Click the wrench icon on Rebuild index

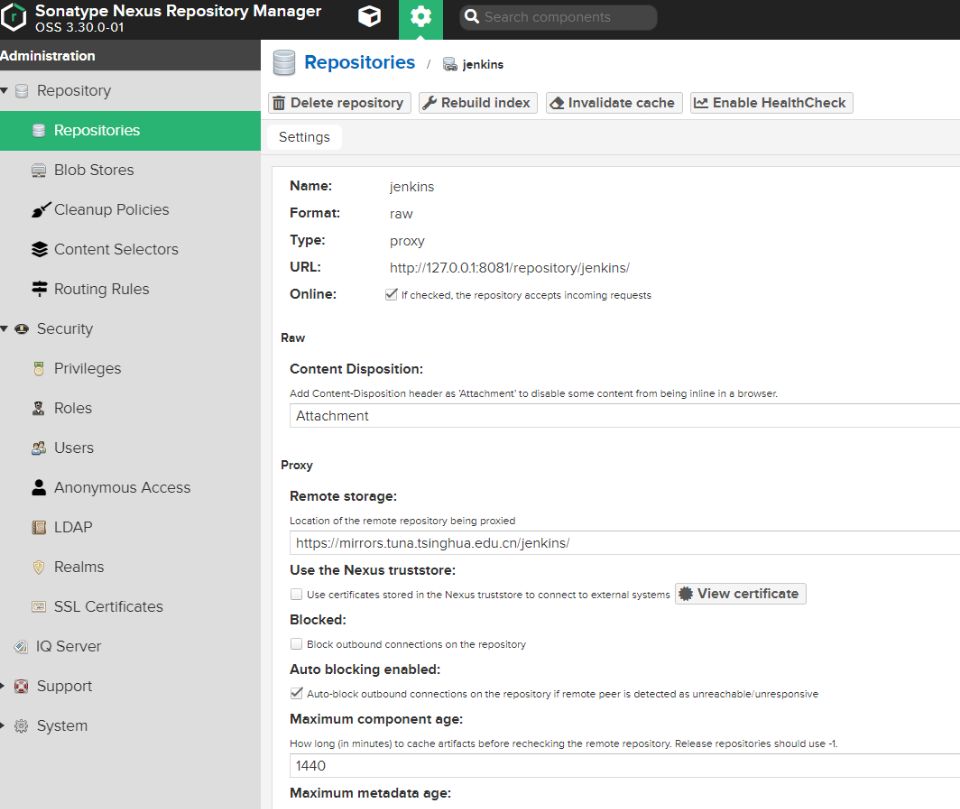coord(430,103)
